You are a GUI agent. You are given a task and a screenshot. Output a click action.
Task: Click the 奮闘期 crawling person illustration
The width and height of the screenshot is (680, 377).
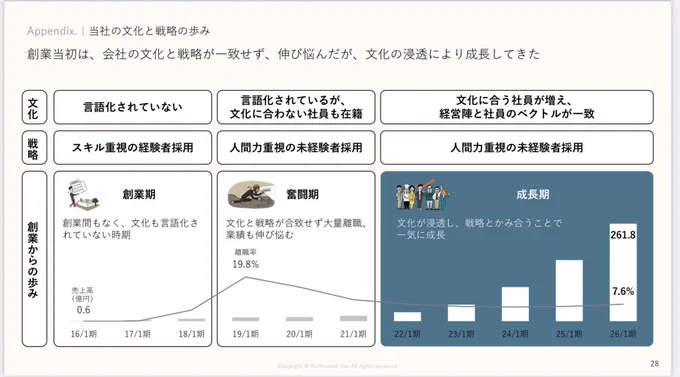252,194
